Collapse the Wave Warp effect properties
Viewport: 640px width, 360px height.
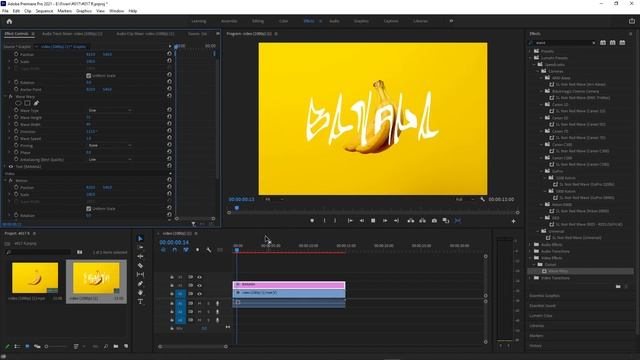tap(6, 97)
